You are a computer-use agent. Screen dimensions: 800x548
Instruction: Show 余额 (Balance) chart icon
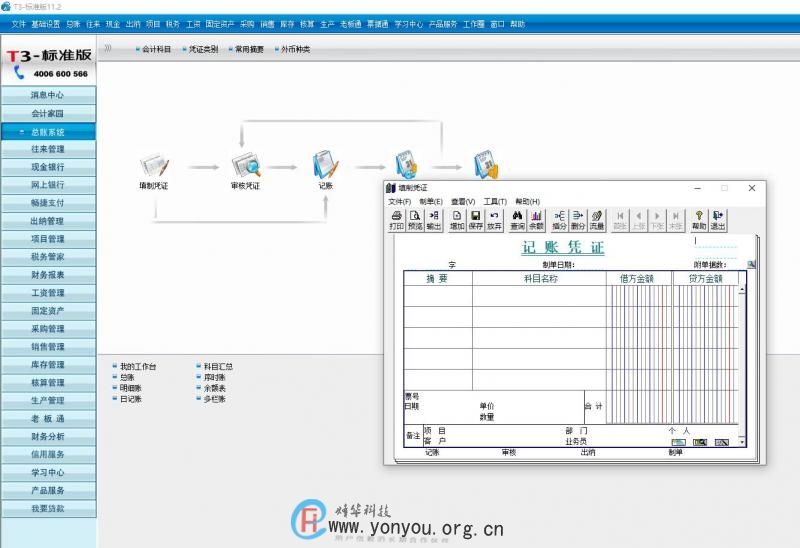click(x=536, y=220)
